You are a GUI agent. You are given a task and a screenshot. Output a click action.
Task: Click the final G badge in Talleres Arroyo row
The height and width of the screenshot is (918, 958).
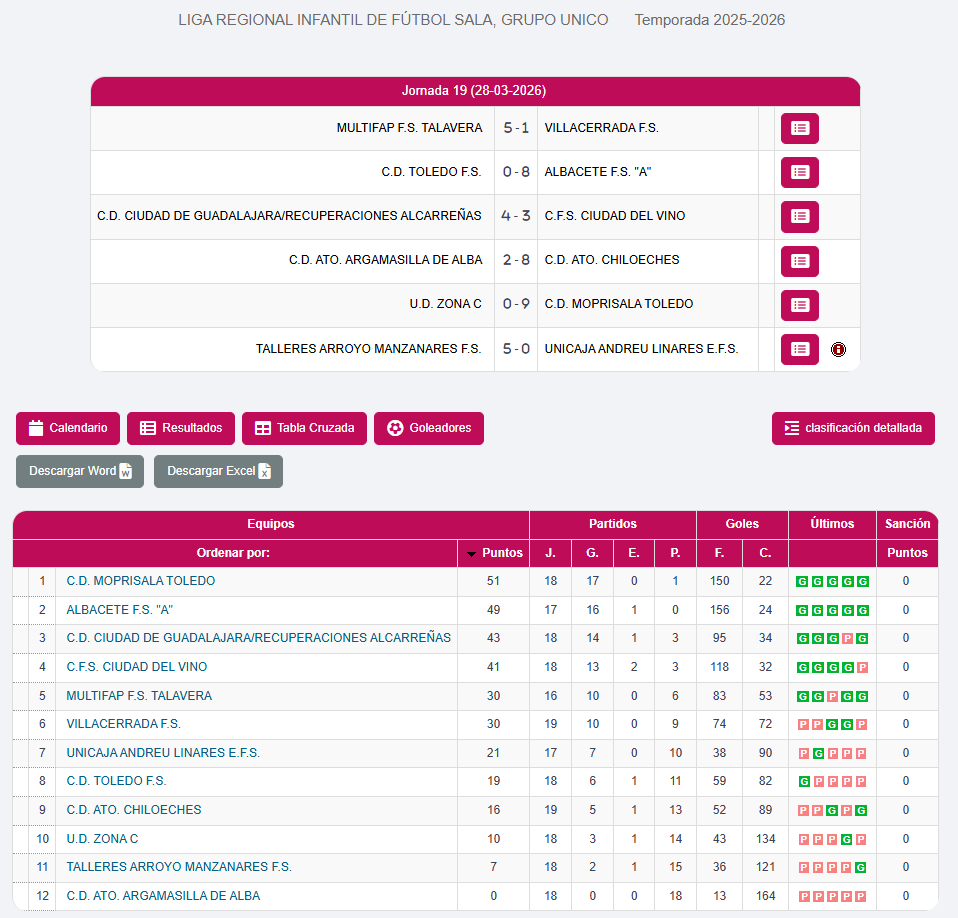(x=860, y=868)
